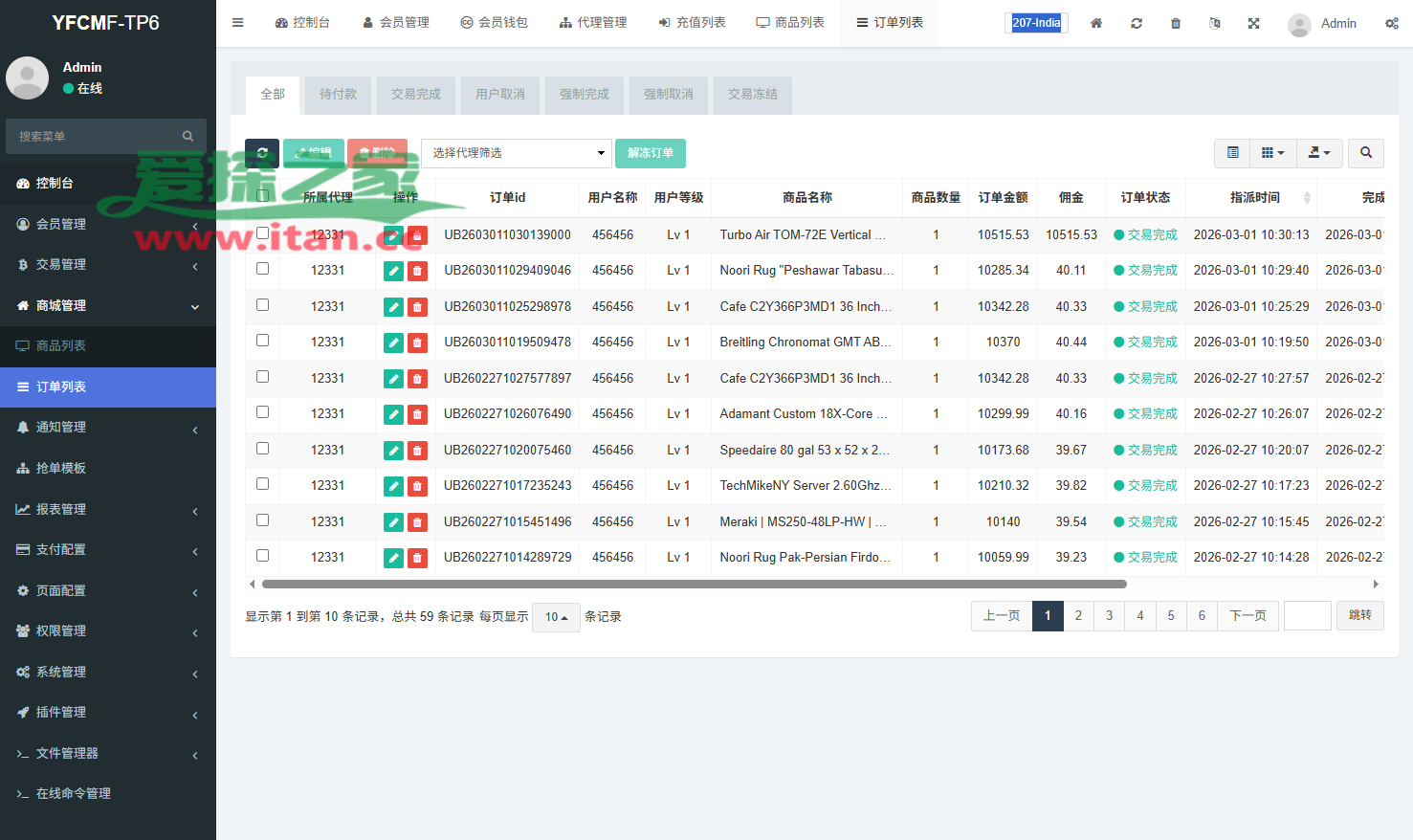This screenshot has width=1413, height=840.
Task: Toggle the hamburger menu to collapse sidebar
Action: click(238, 23)
